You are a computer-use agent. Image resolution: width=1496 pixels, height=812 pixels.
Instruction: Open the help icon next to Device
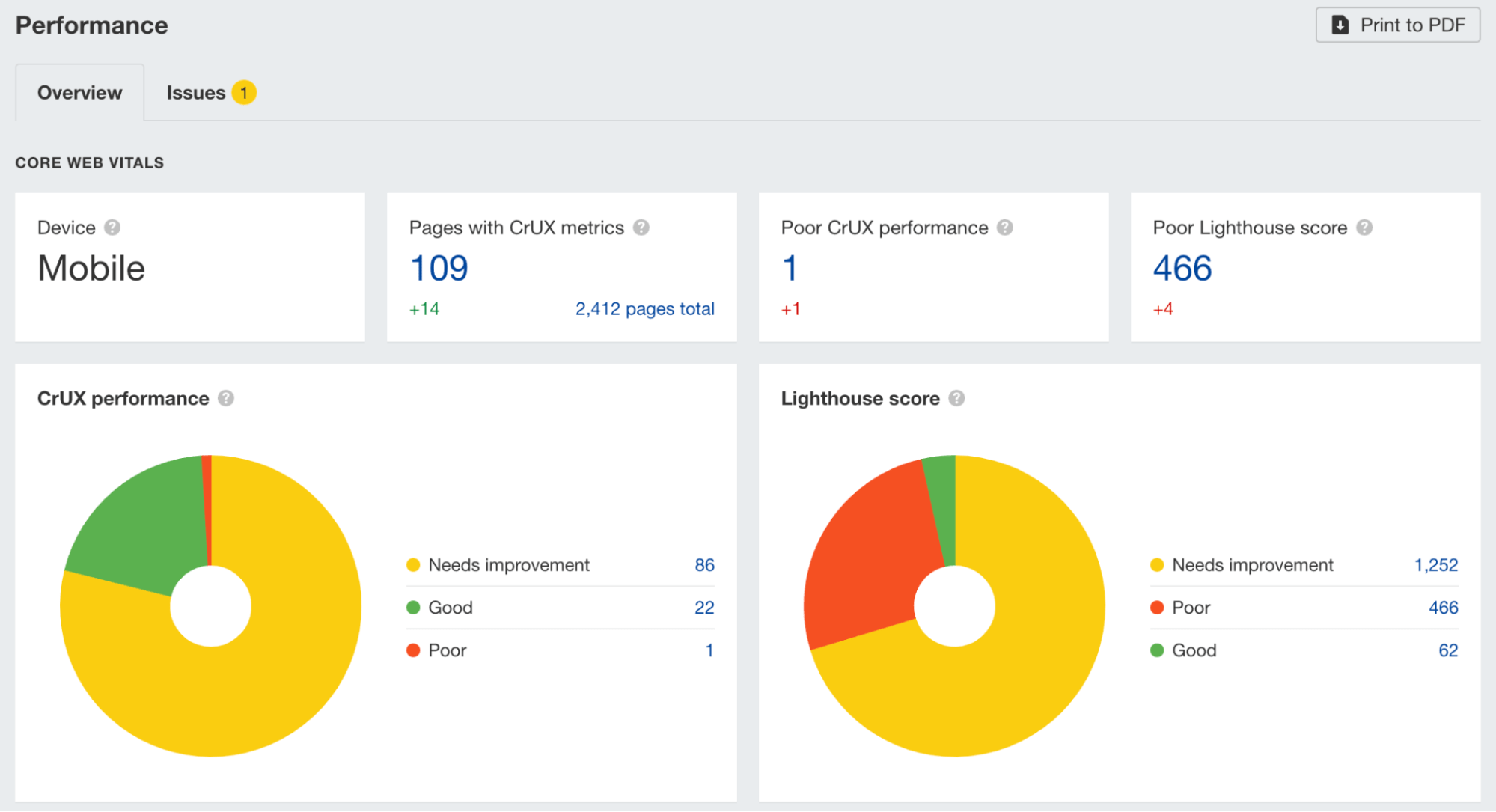[112, 228]
